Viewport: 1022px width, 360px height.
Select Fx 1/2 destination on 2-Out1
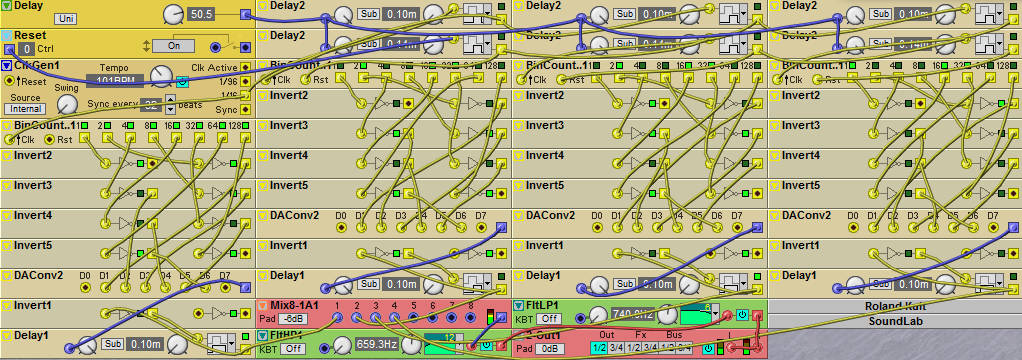pos(633,348)
